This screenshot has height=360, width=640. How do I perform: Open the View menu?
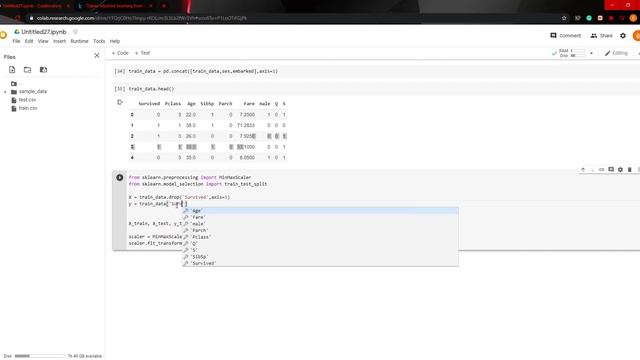(x=43, y=41)
